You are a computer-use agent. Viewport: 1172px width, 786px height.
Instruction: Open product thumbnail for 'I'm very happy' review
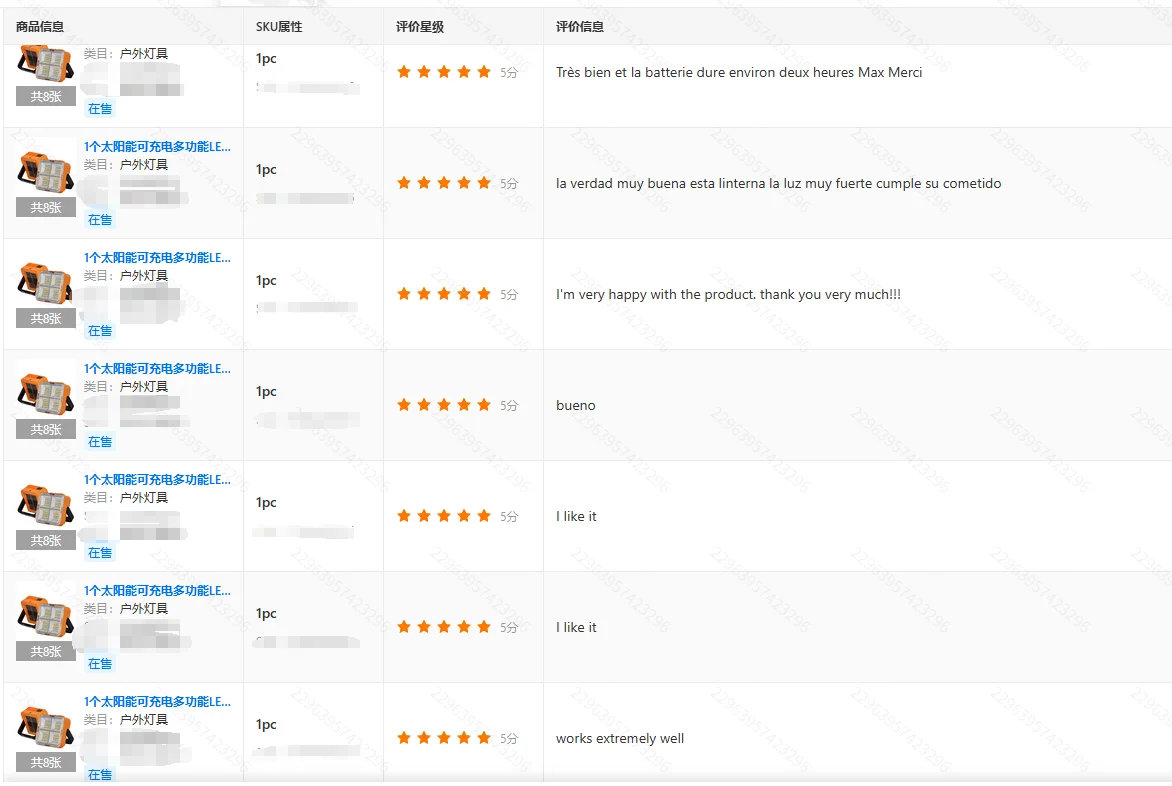46,288
